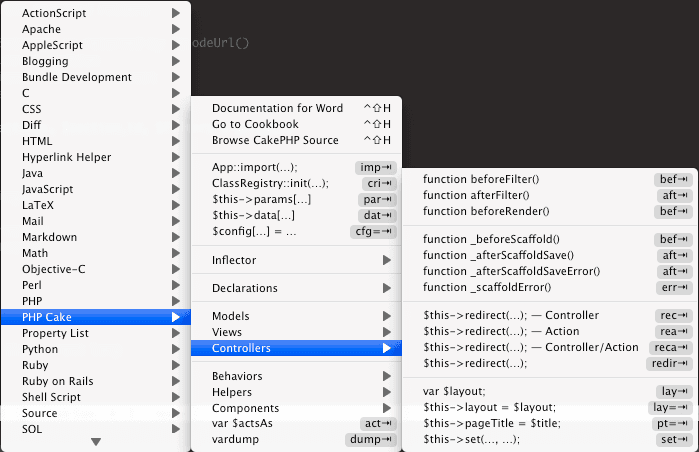Open the Python bundle submenu
Image resolution: width=699 pixels, height=452 pixels.
(x=96, y=349)
